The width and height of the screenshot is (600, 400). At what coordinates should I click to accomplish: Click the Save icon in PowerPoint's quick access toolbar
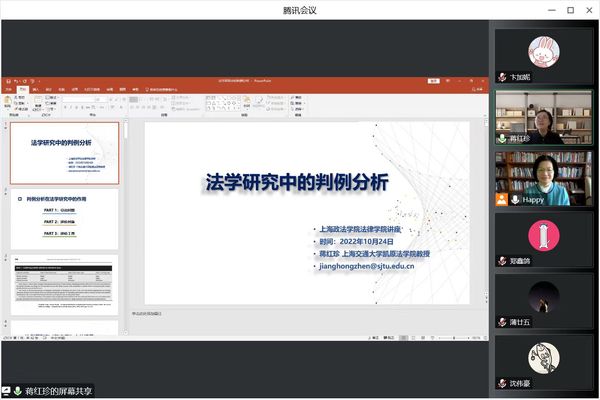coord(6,82)
